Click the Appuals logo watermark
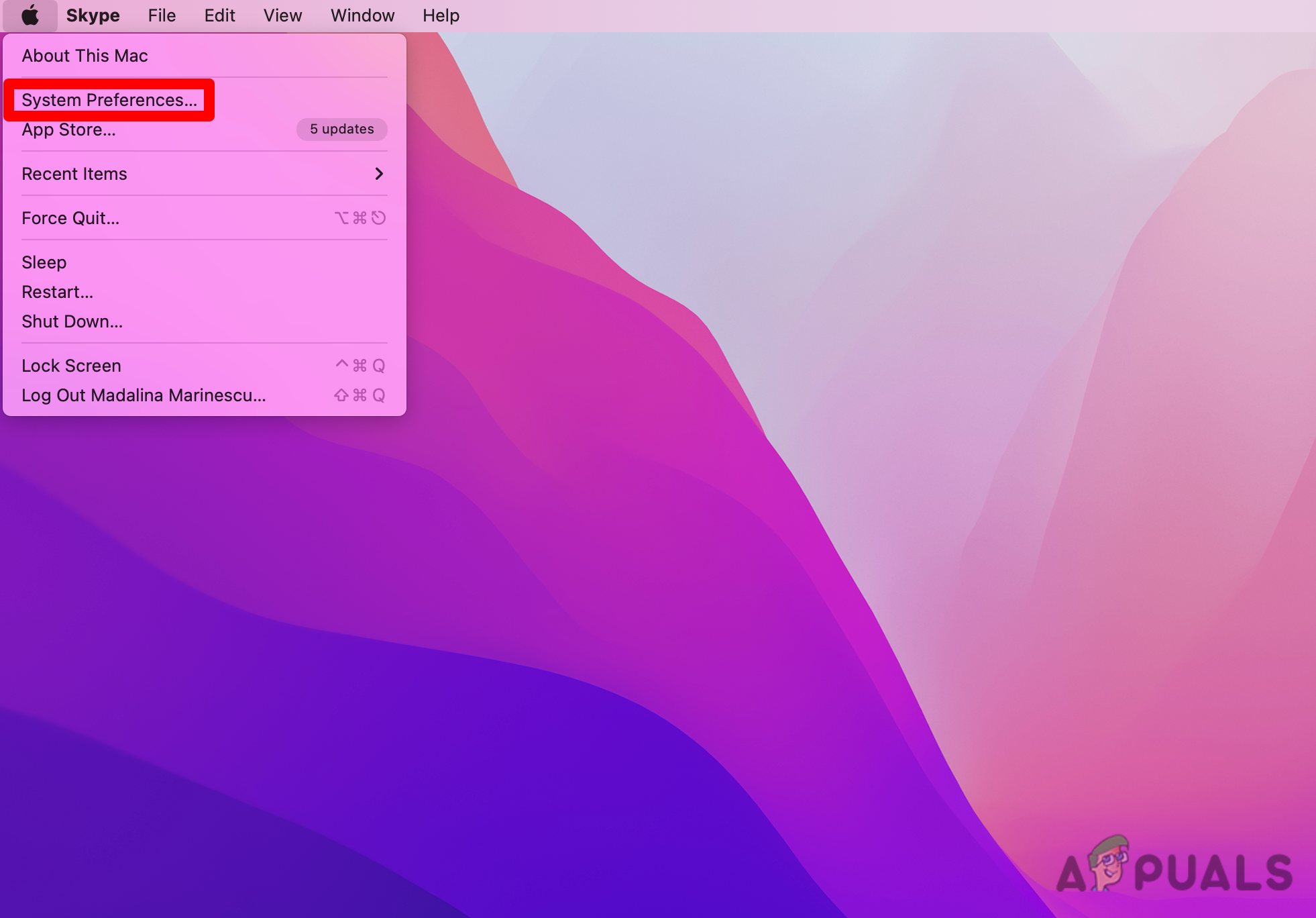The width and height of the screenshot is (1316, 918). coord(1174,866)
